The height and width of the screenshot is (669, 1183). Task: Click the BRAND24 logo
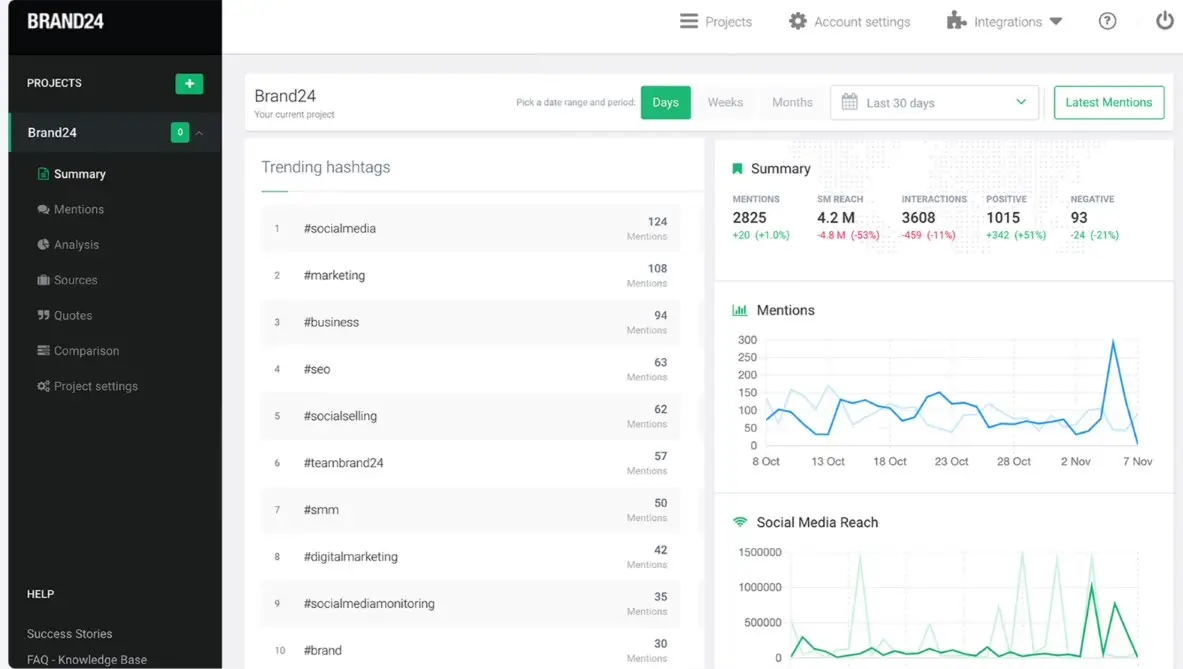pyautogui.click(x=65, y=21)
